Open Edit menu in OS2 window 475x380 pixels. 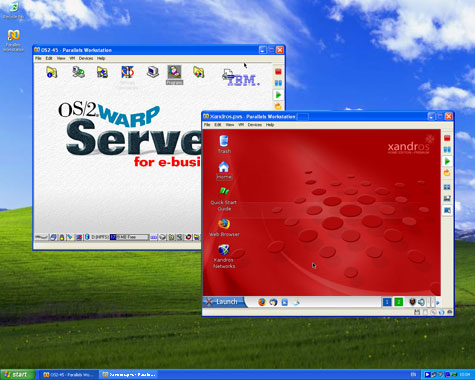(49, 58)
